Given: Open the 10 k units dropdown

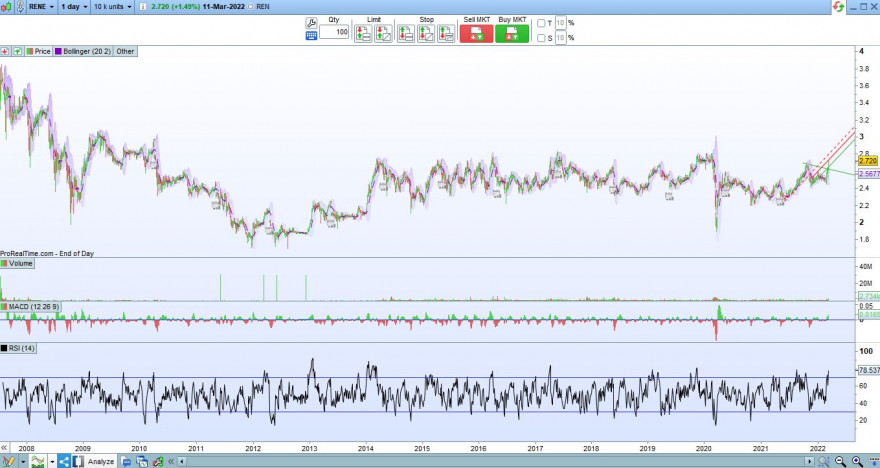Looking at the screenshot, I should (113, 7).
